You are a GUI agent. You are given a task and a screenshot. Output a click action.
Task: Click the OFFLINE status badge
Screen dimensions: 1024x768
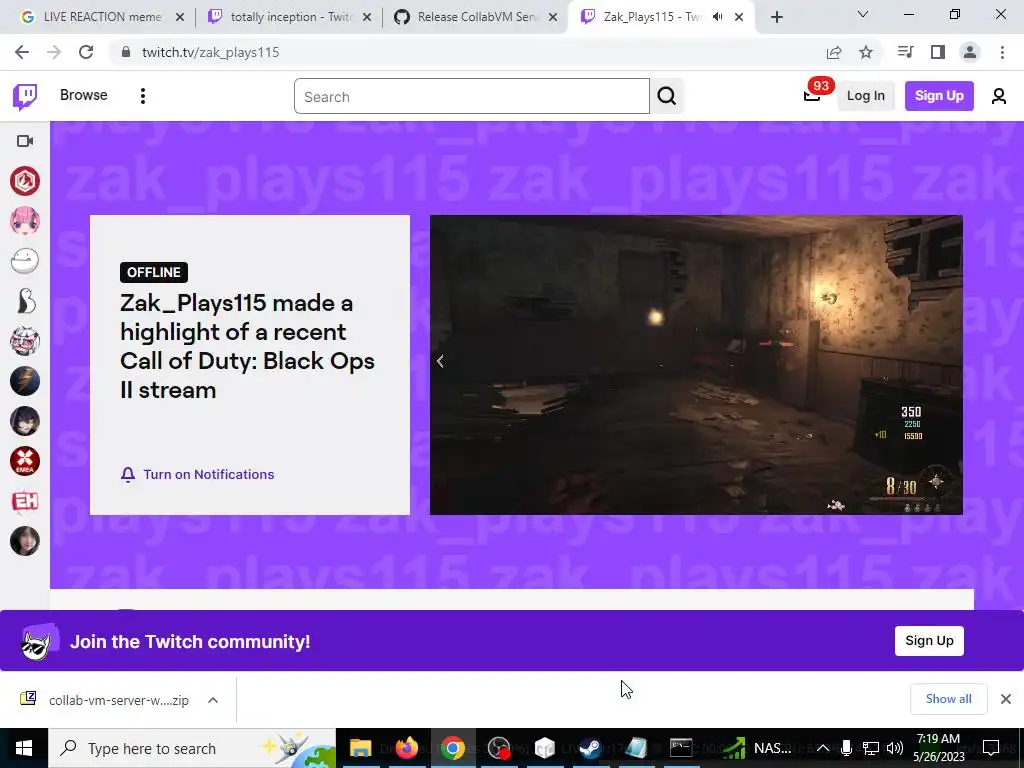click(x=154, y=272)
